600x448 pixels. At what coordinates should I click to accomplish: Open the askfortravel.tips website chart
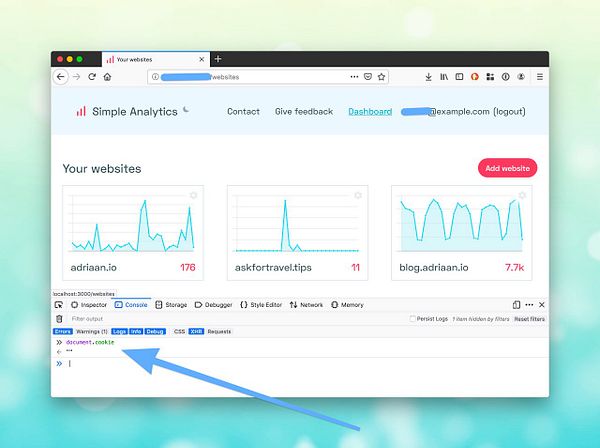pyautogui.click(x=297, y=224)
